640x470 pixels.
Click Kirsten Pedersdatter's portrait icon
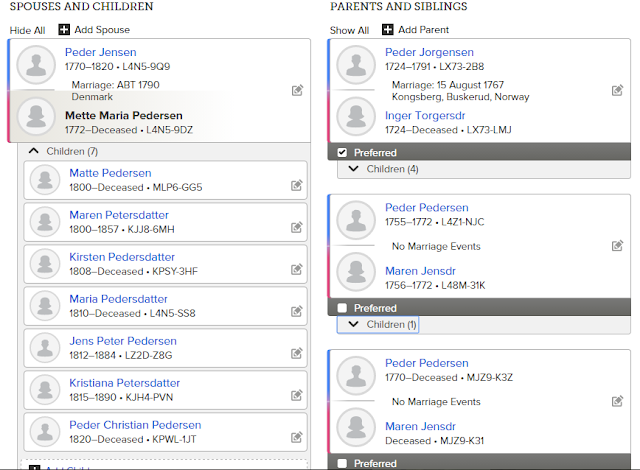point(45,264)
